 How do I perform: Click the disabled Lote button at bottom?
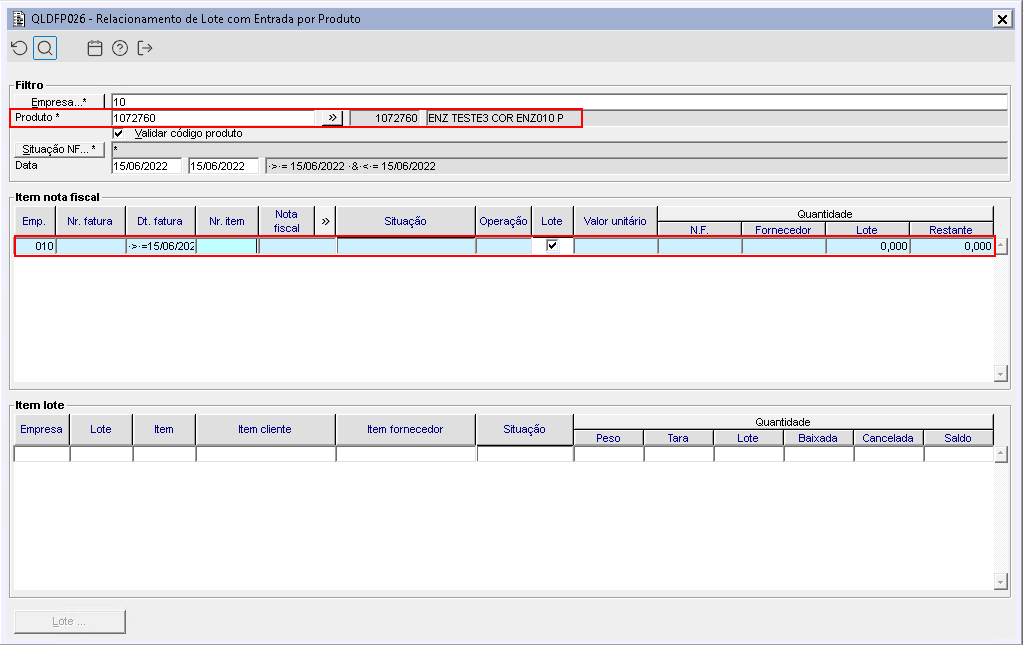(69, 621)
